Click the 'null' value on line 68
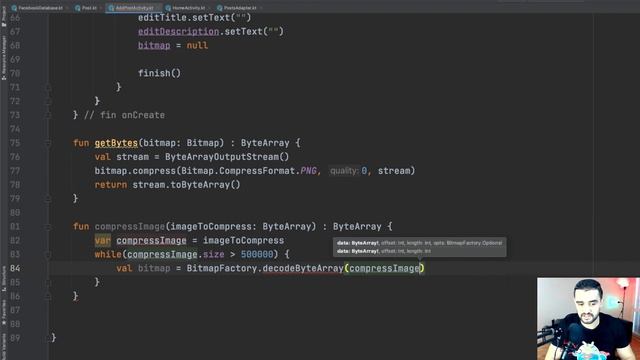Image resolution: width=640 pixels, height=360 pixels. (197, 45)
